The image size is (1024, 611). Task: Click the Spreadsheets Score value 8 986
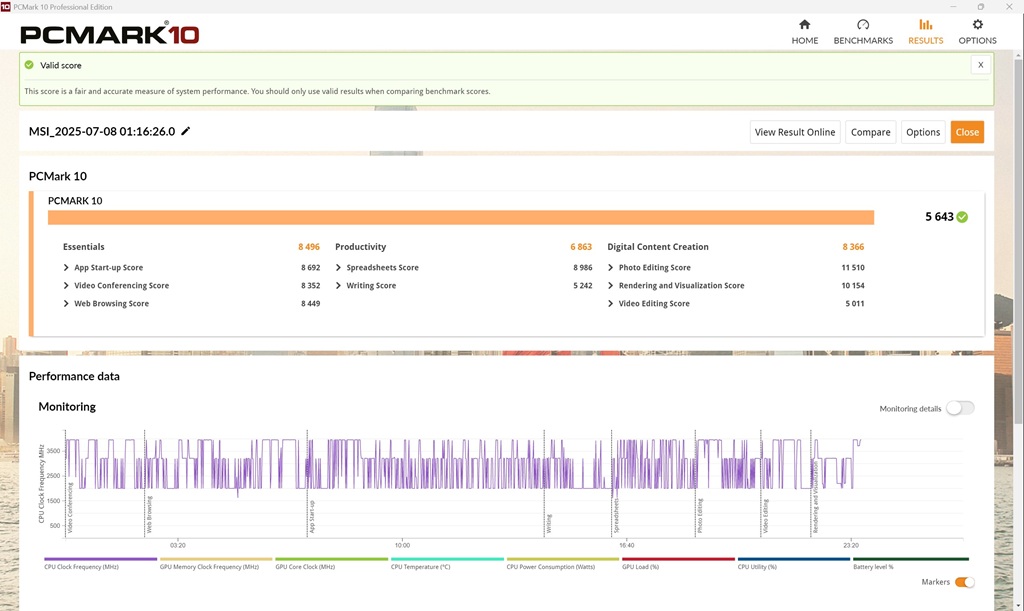click(583, 268)
